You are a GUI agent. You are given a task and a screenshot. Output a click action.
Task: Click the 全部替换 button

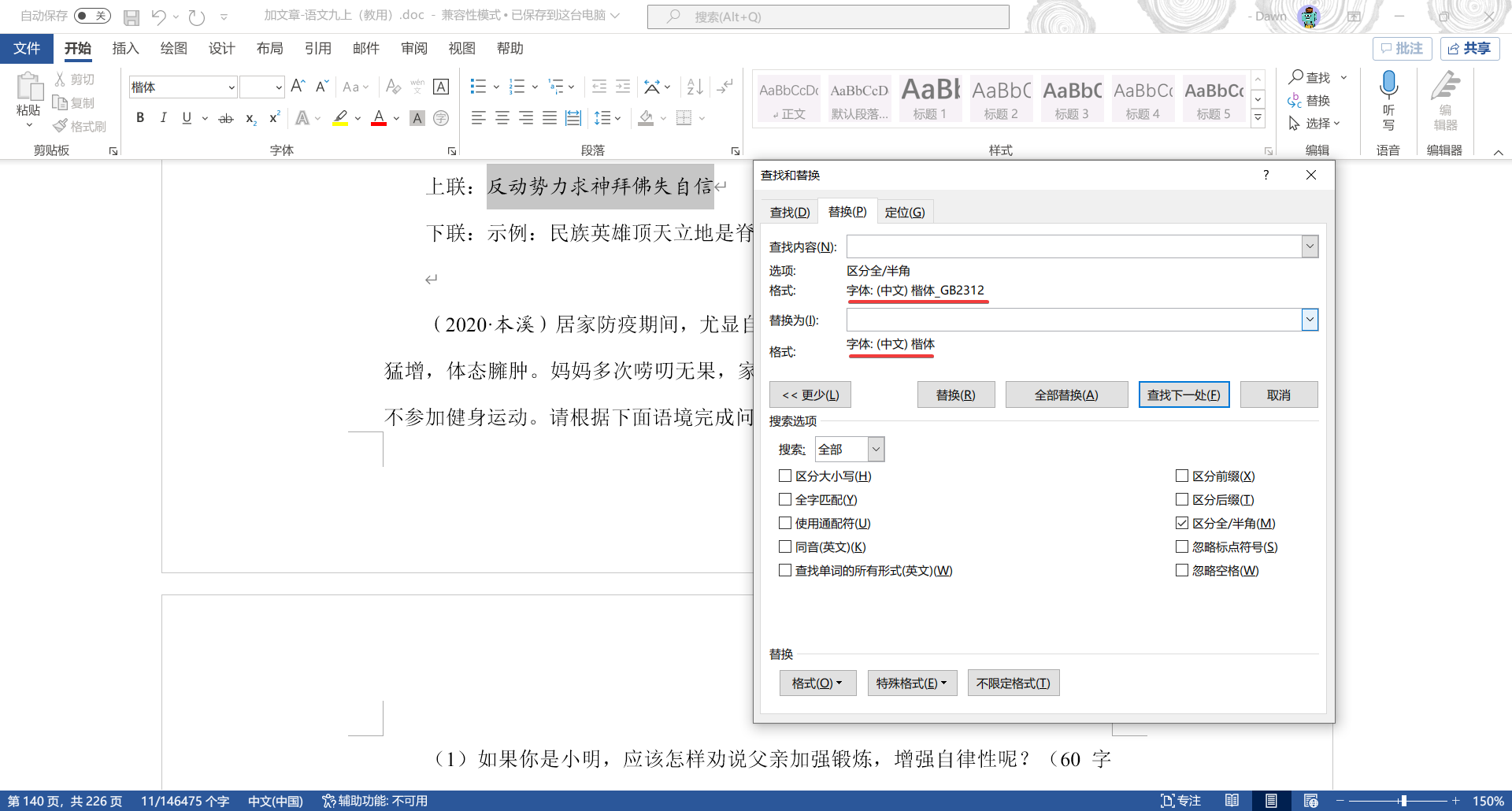[x=1066, y=394]
